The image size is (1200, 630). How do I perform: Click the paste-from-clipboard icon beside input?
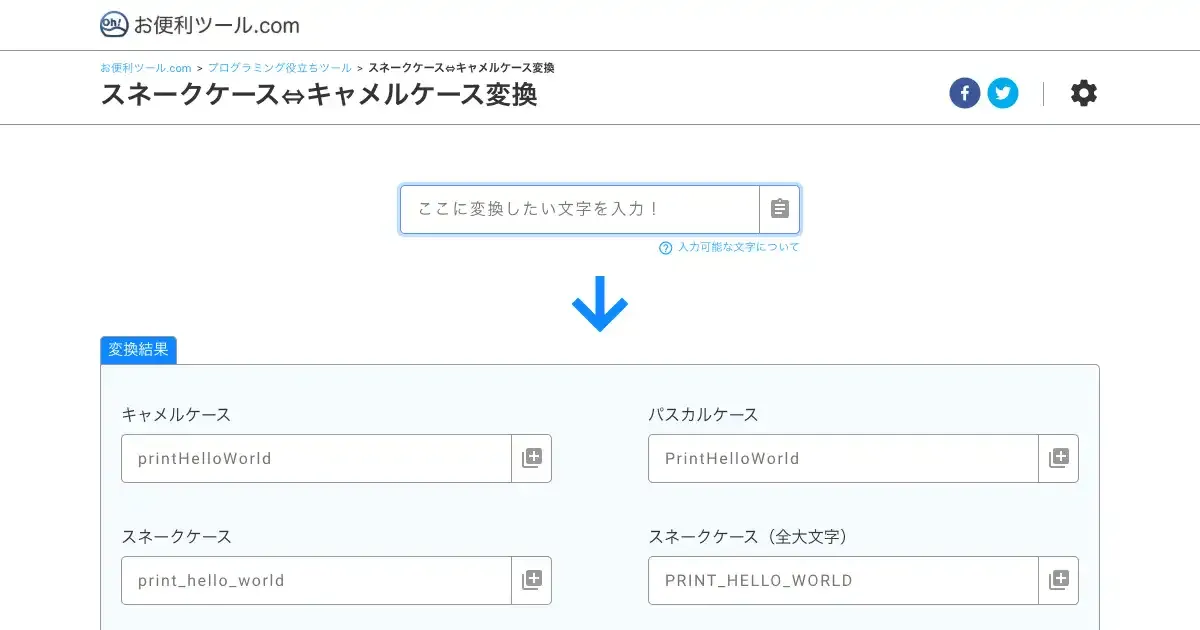pos(780,209)
